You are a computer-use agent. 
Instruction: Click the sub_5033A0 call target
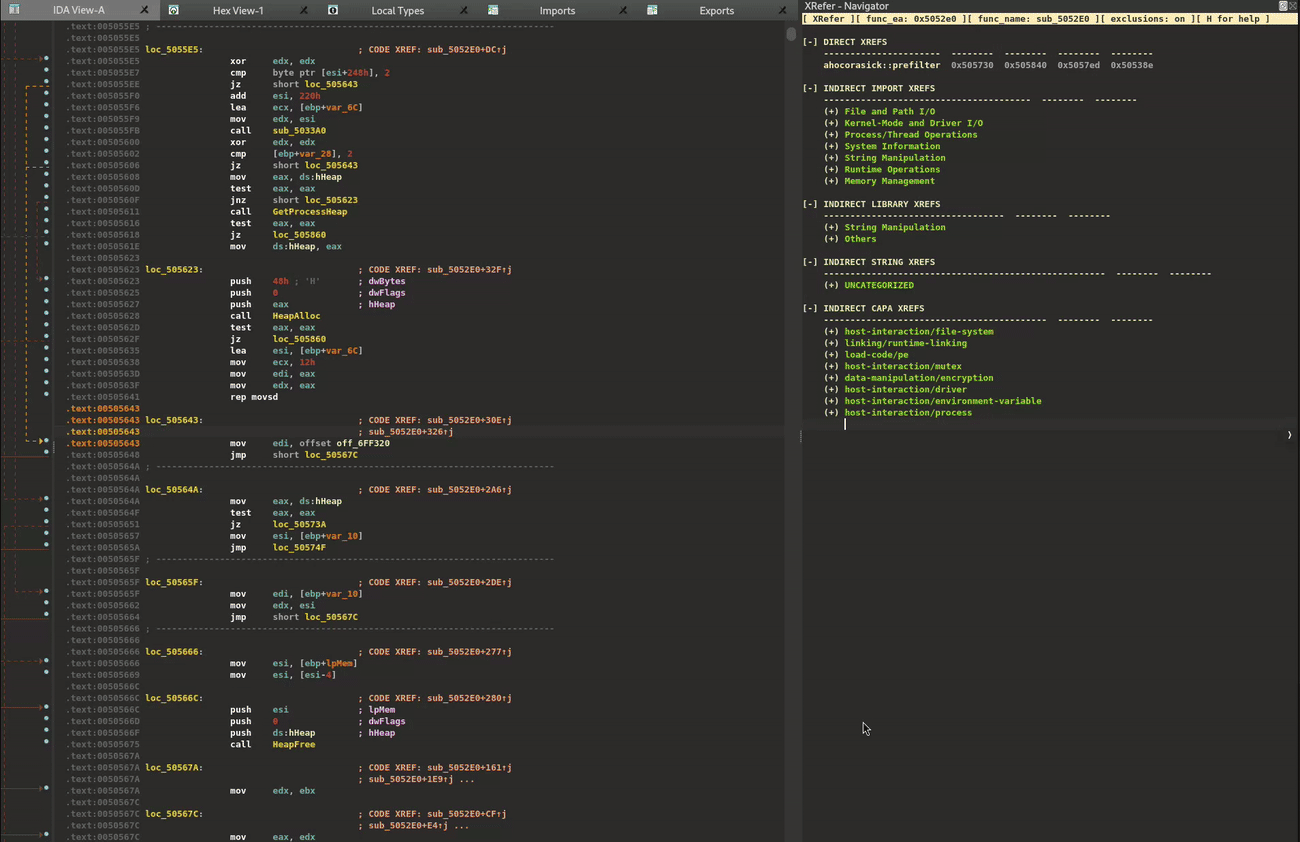(x=299, y=131)
